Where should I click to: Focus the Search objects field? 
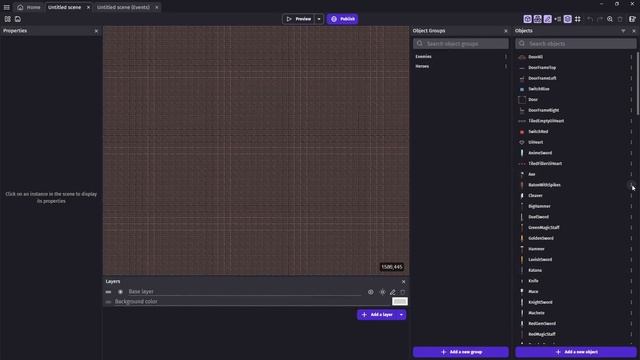click(x=576, y=44)
